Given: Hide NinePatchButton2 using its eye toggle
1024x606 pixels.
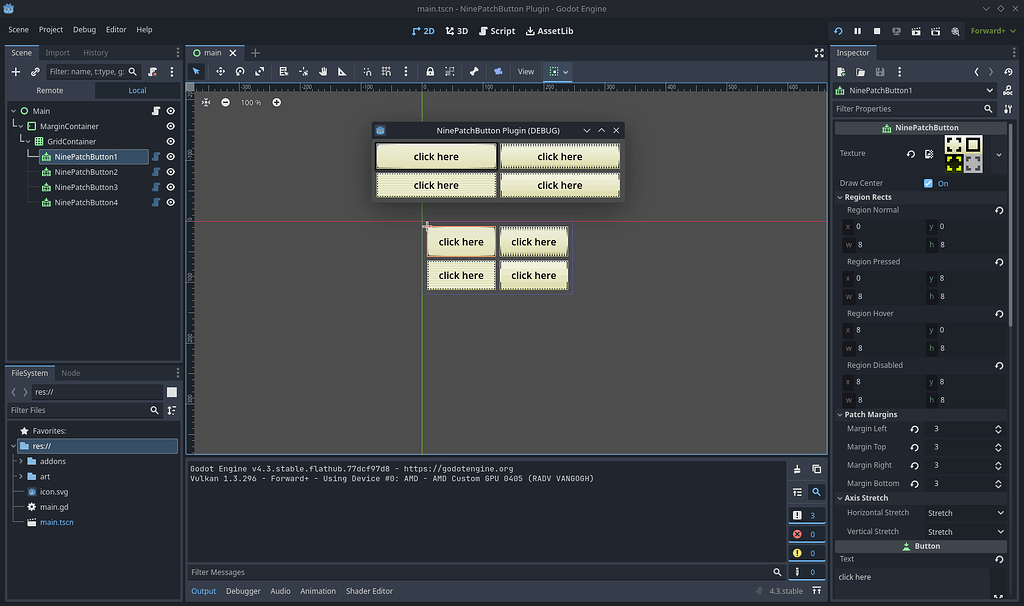Looking at the screenshot, I should tap(170, 171).
